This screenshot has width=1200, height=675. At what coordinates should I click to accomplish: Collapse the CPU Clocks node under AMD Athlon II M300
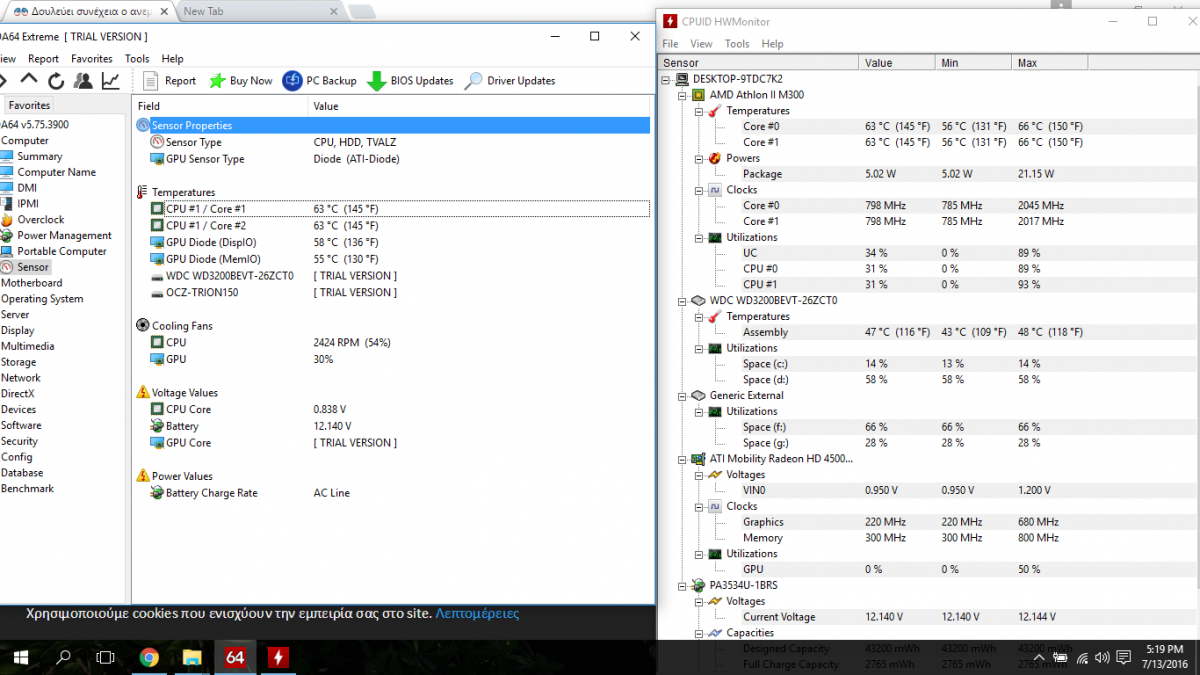click(x=699, y=190)
